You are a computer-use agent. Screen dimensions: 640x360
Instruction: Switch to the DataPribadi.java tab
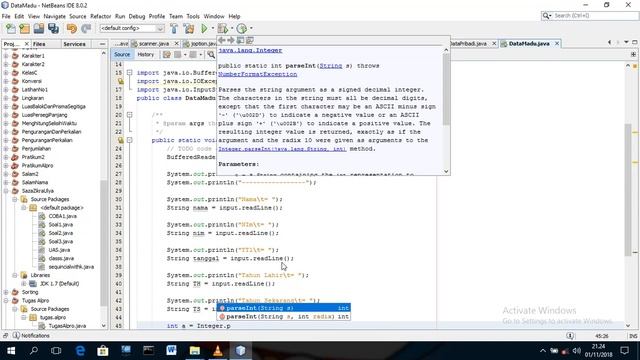(468, 43)
